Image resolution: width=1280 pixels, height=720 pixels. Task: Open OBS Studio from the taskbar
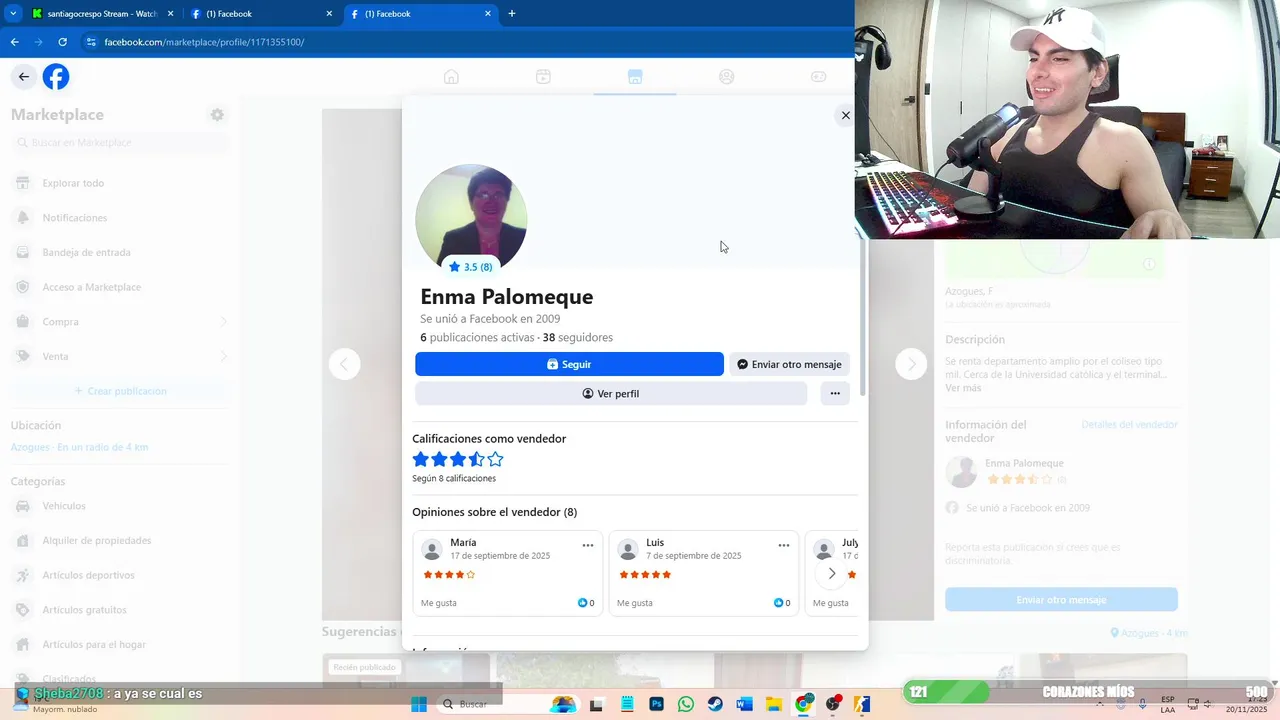pyautogui.click(x=833, y=704)
